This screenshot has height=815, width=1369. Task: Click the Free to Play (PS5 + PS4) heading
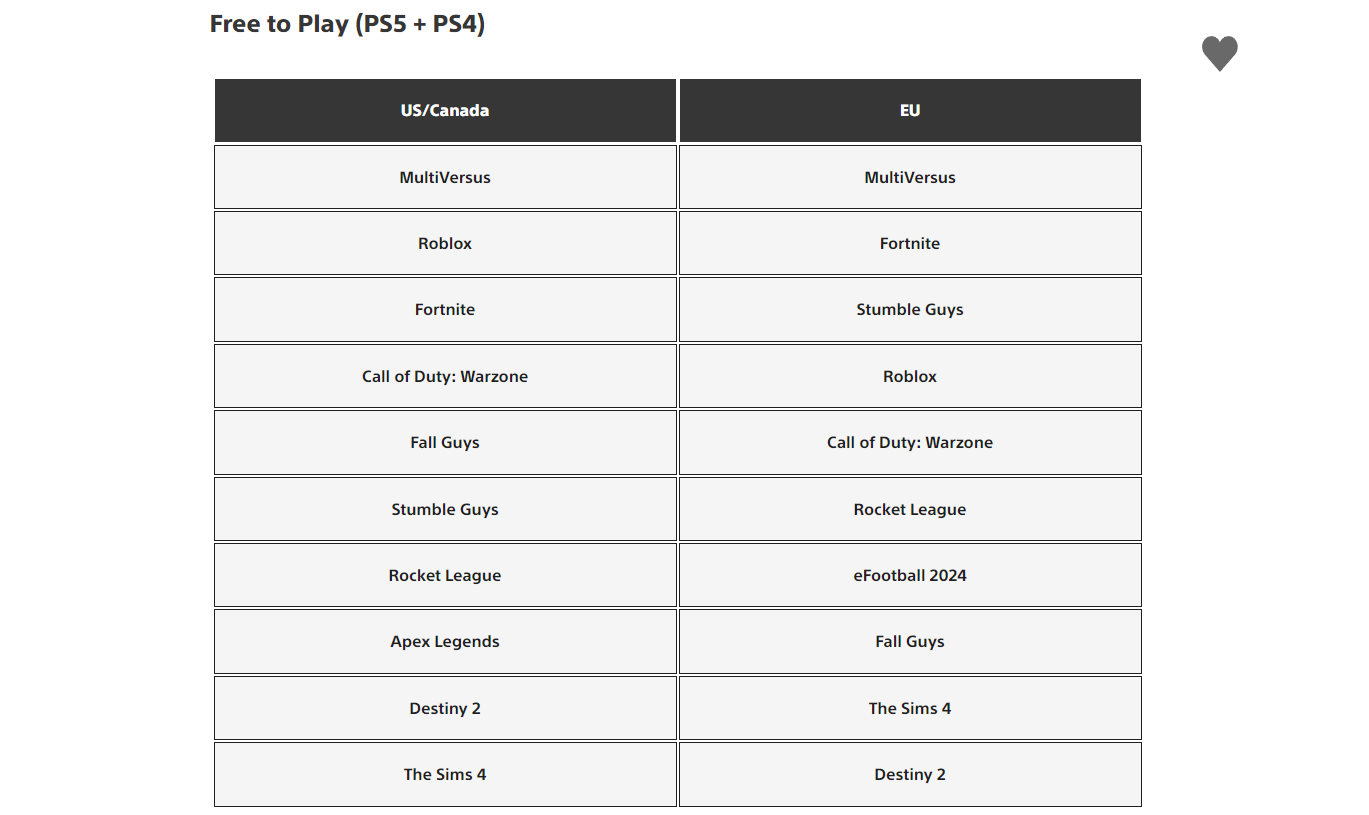(347, 24)
